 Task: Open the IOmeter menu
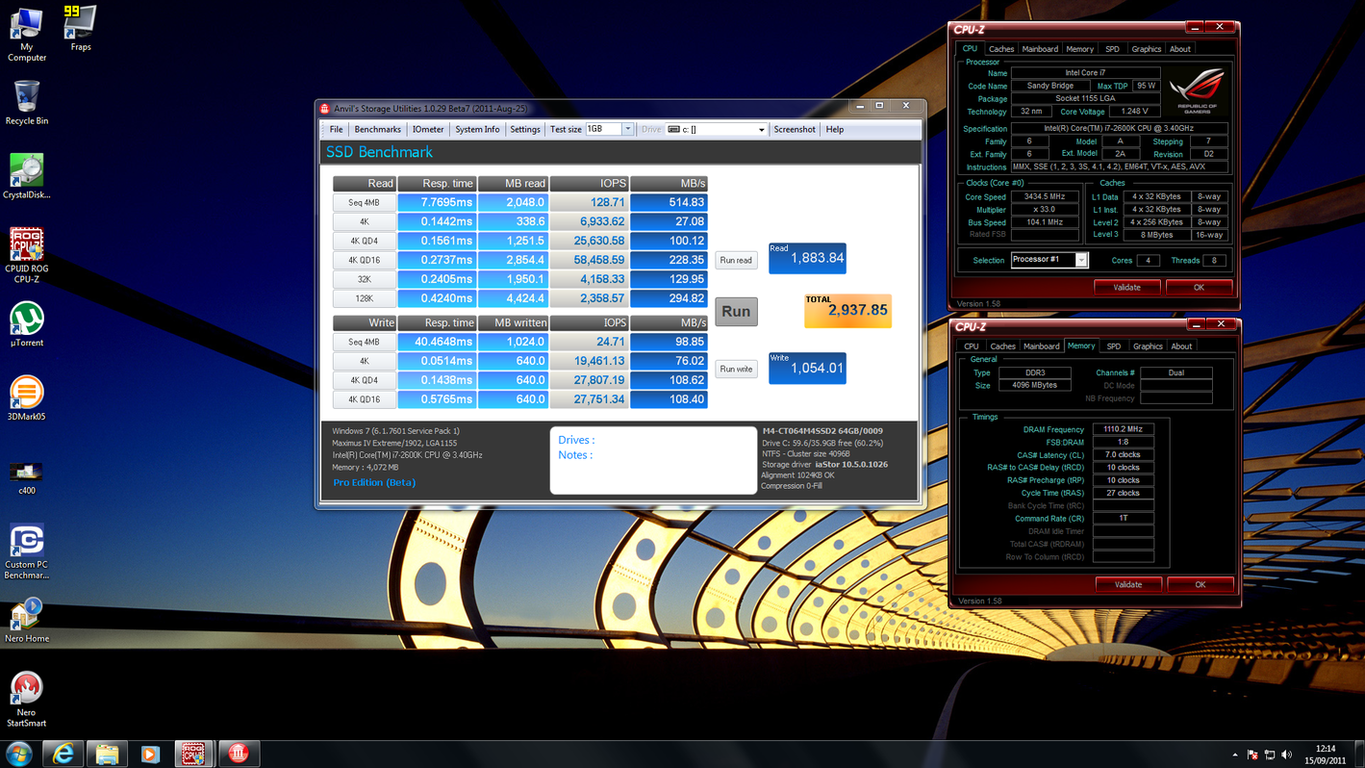[x=428, y=129]
